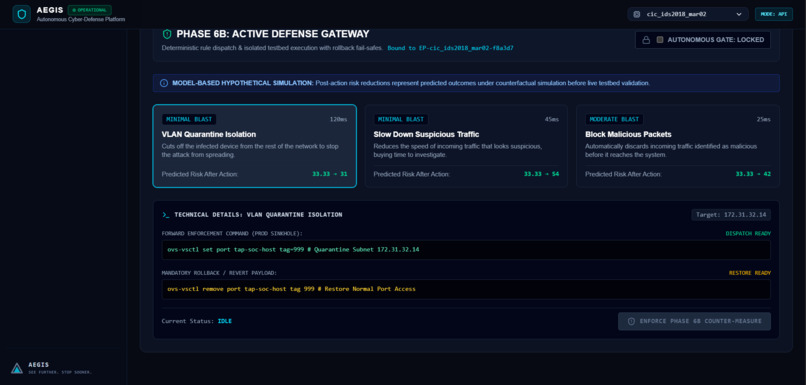Screen dimensions: 806x385
Task: Click the info icon in simulation banner
Action: click(164, 83)
